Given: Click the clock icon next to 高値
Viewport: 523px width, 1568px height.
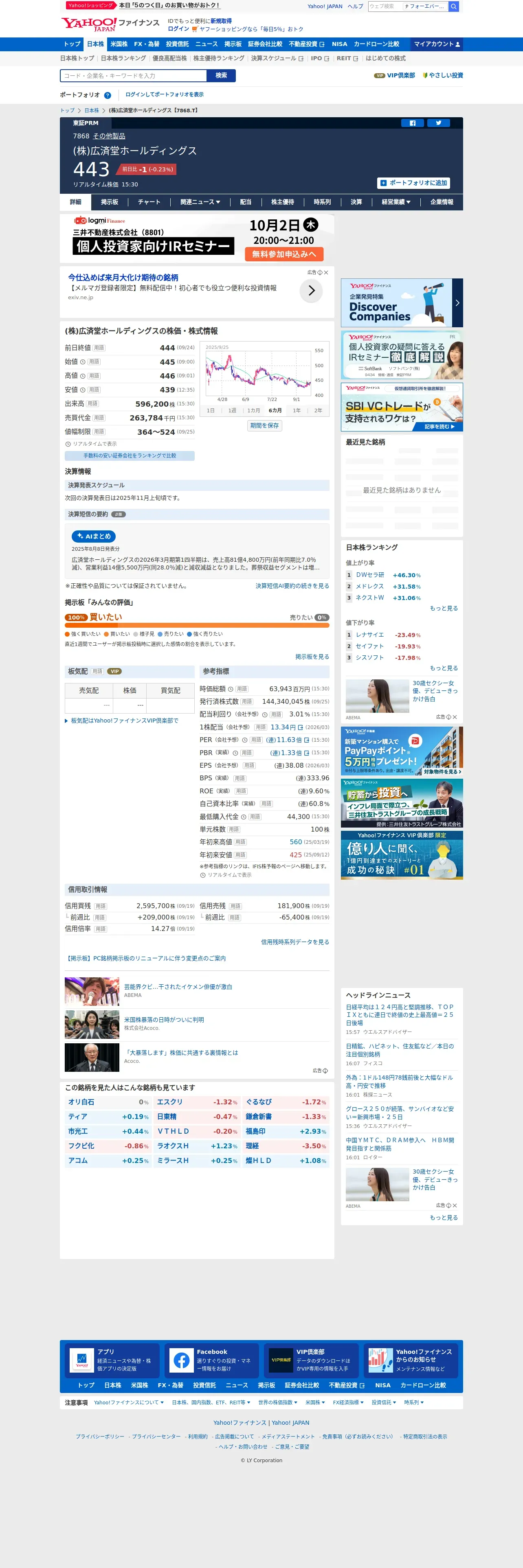Looking at the screenshot, I should pos(83,376).
